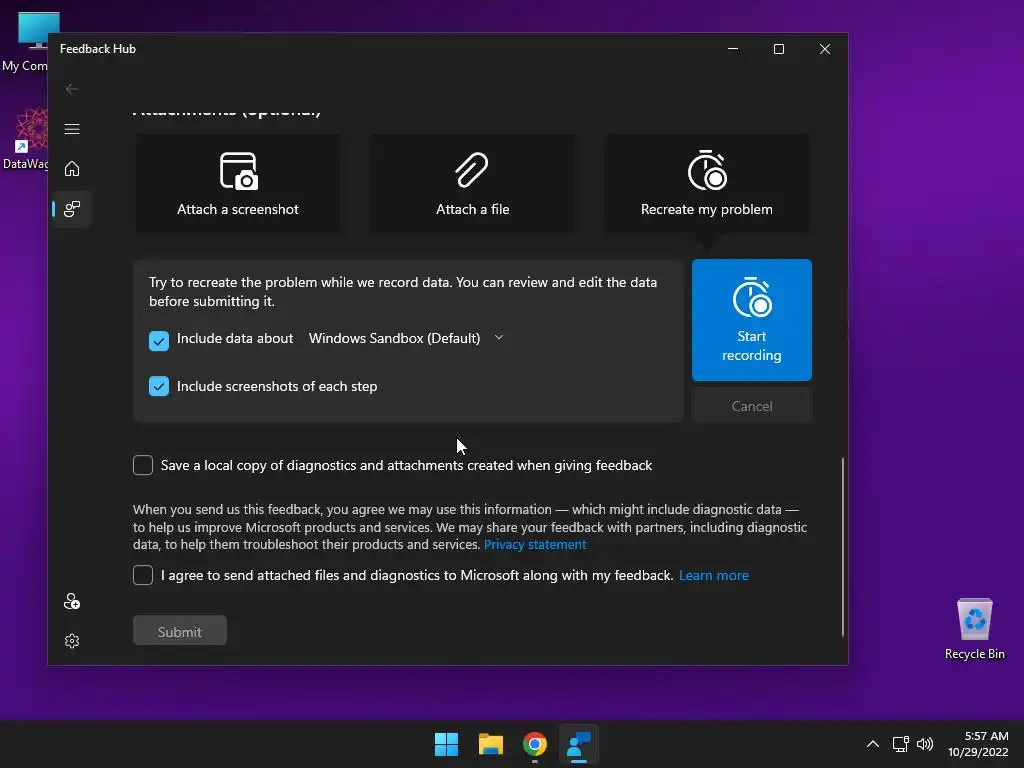Open the clock showing 5:57 AM

tap(978, 744)
